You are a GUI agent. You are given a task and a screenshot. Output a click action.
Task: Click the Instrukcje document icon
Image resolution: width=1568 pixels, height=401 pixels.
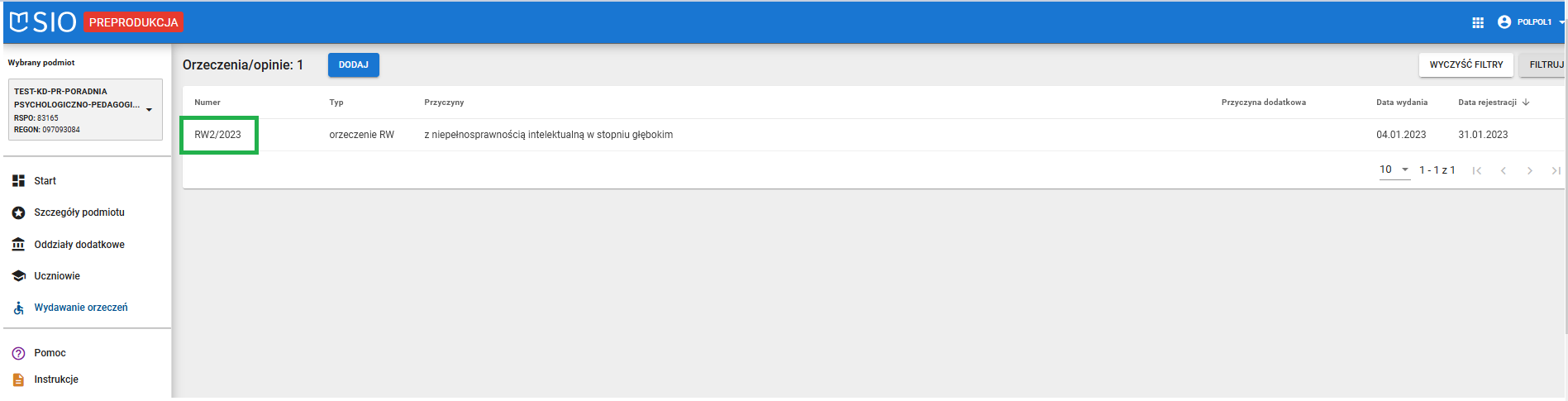[x=18, y=380]
